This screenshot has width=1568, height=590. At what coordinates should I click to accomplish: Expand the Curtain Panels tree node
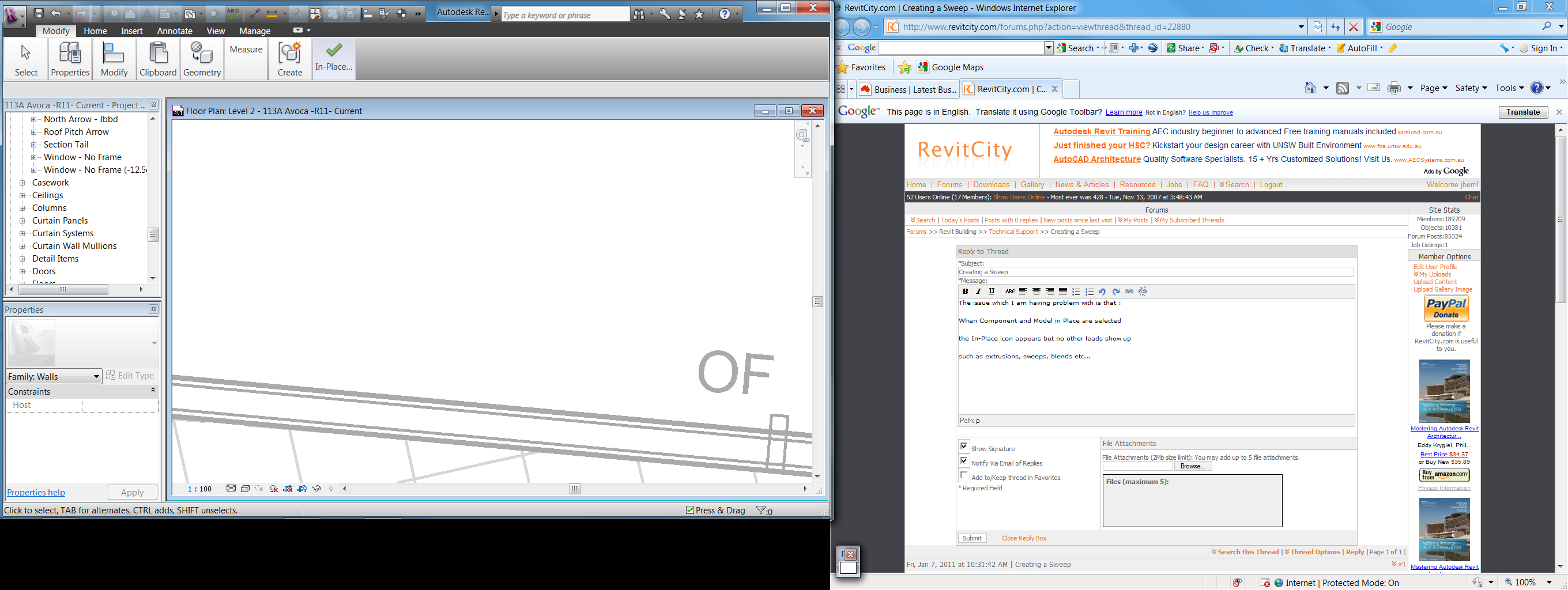(22, 221)
